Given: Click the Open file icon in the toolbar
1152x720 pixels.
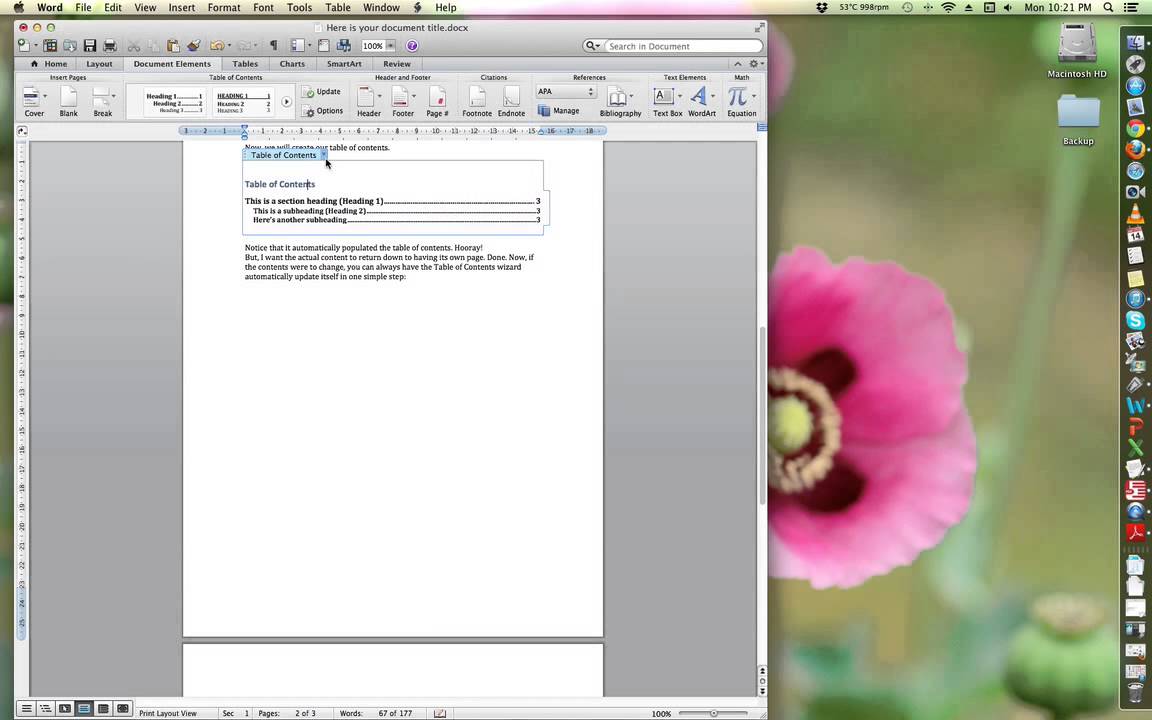Looking at the screenshot, I should 70,46.
